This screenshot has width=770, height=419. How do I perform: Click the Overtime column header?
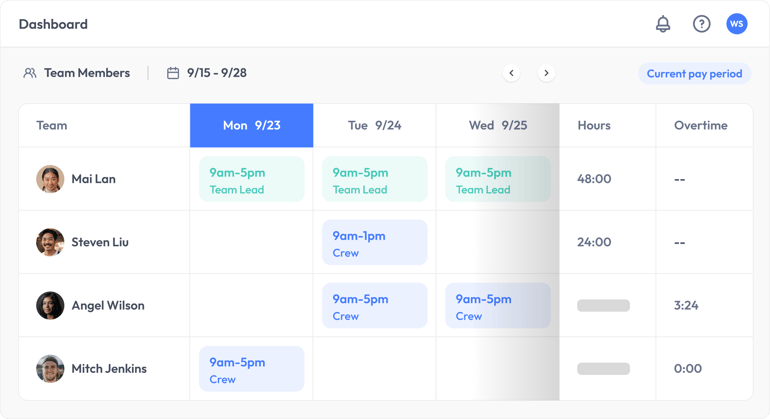(701, 125)
